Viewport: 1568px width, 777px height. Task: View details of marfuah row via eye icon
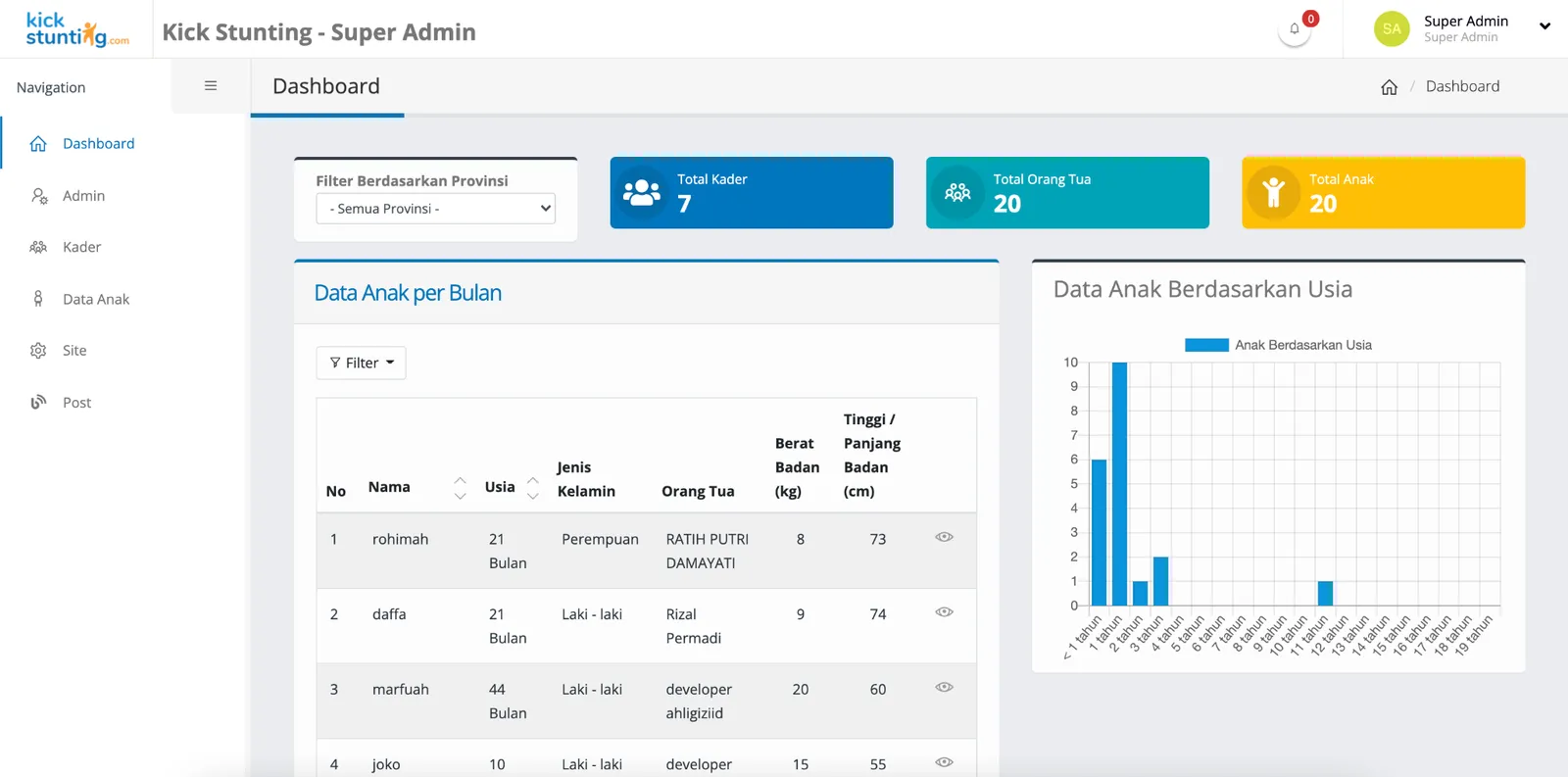944,687
